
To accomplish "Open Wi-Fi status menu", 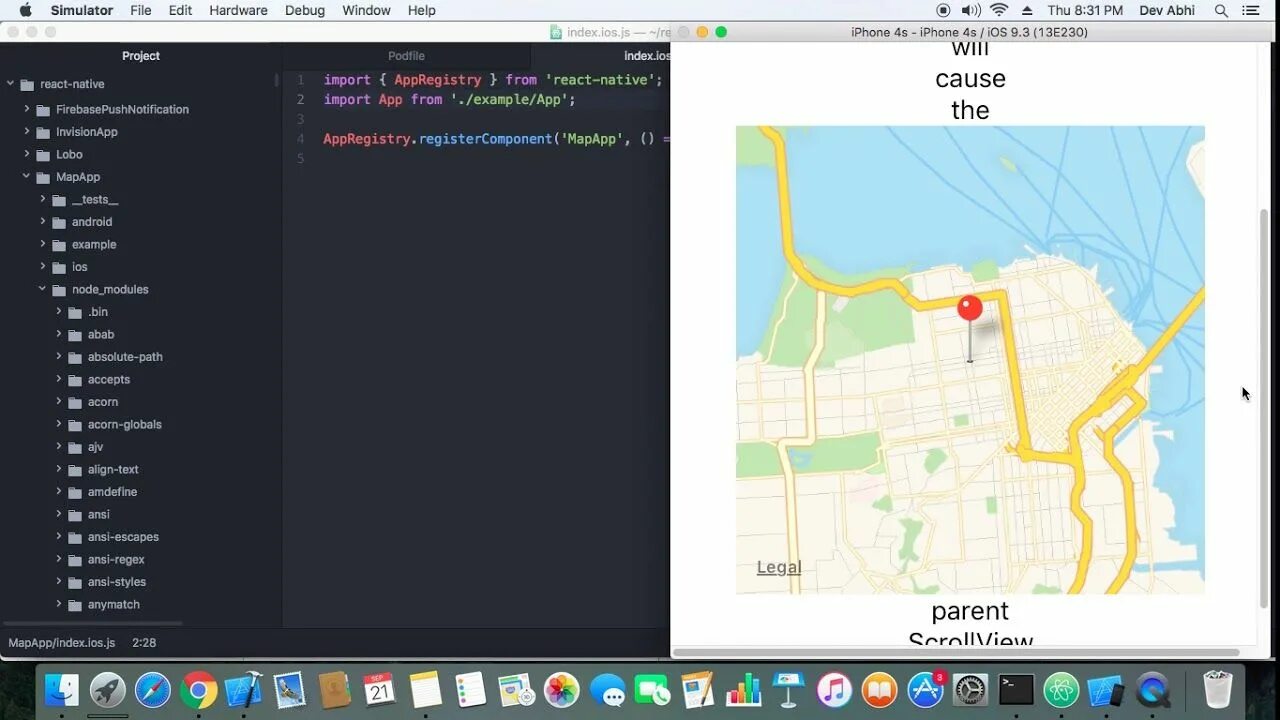I will coord(998,10).
